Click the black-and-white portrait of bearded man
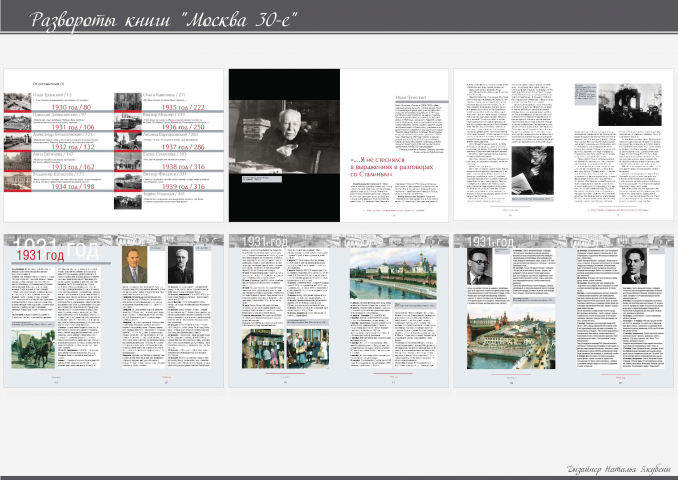The width and height of the screenshot is (678, 480). [x=181, y=265]
